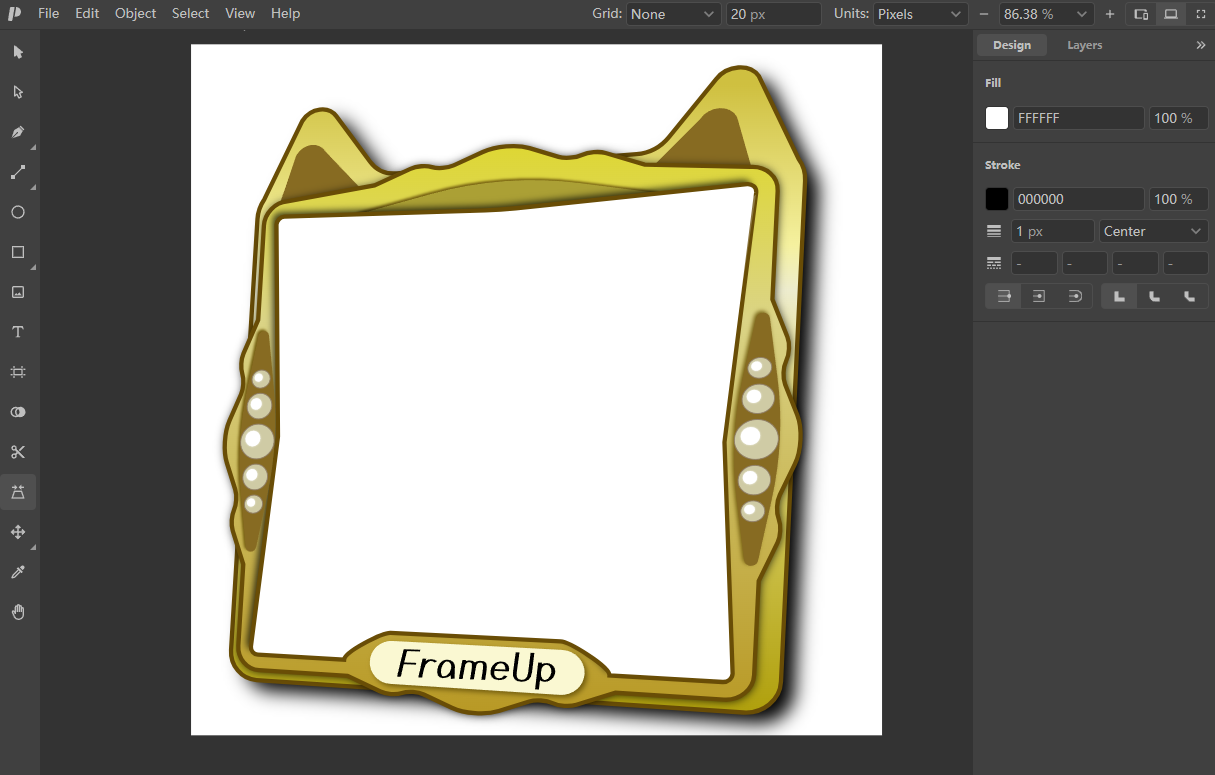The image size is (1215, 775).
Task: Pick the Eyedropper tool
Action: point(18,572)
